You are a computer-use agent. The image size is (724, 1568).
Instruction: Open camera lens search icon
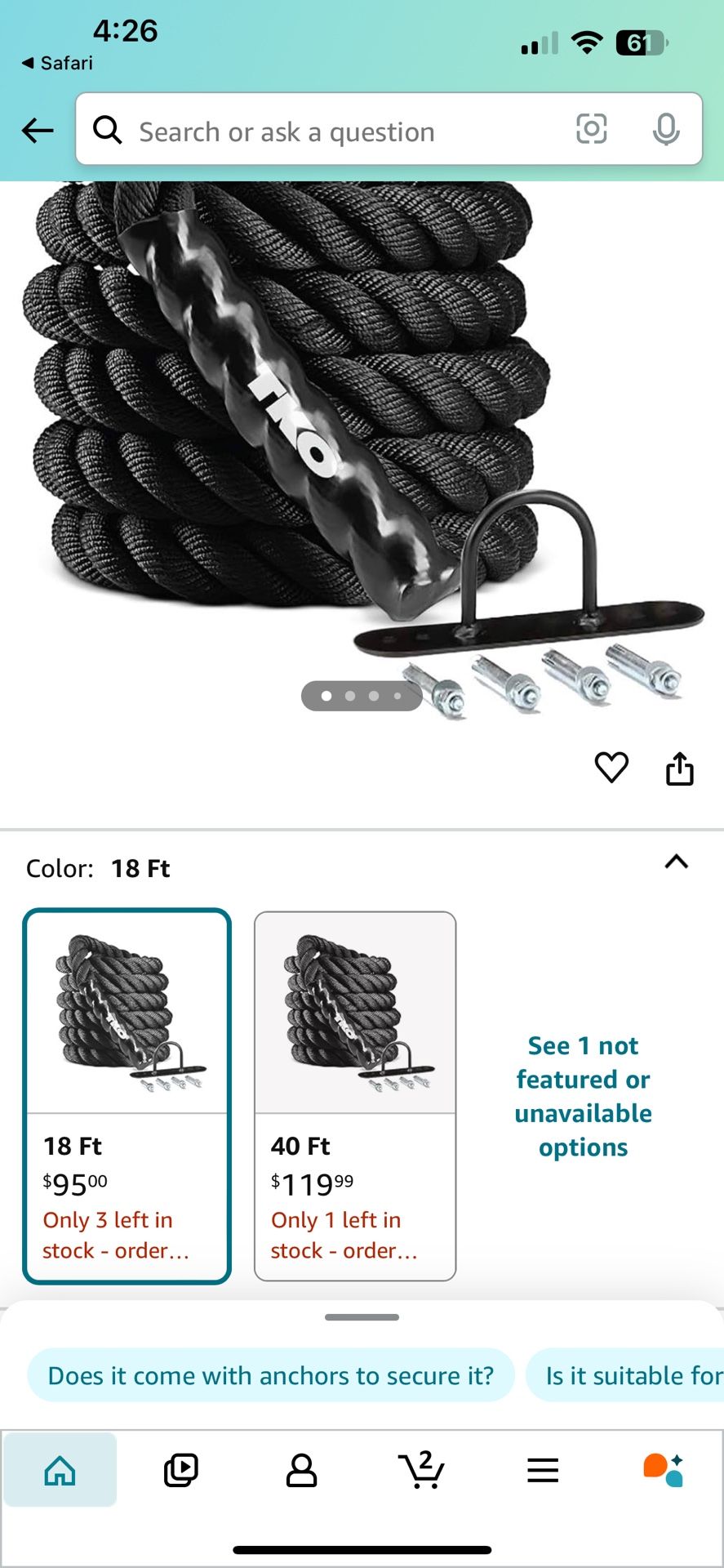click(x=591, y=129)
